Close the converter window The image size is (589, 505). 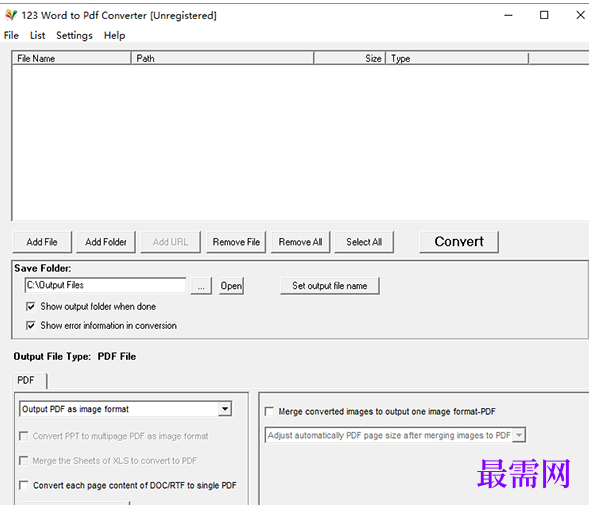pos(580,15)
